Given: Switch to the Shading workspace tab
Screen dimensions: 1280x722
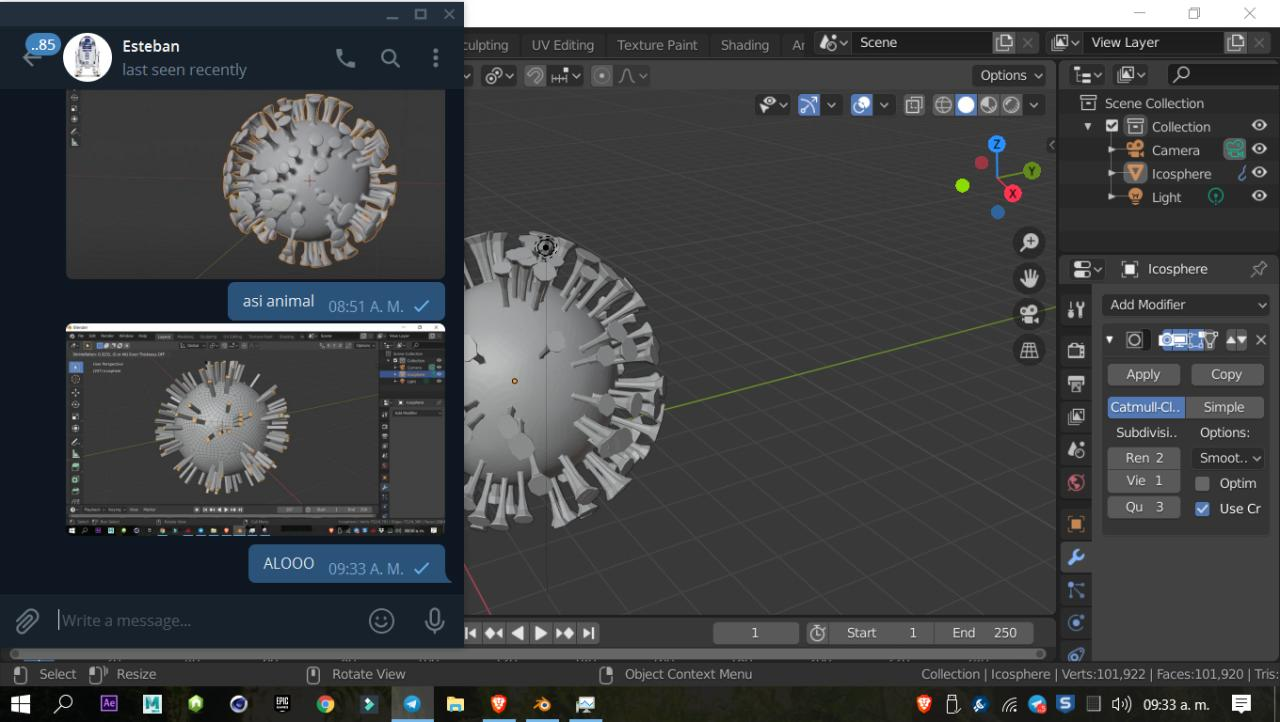Looking at the screenshot, I should pyautogui.click(x=744, y=45).
